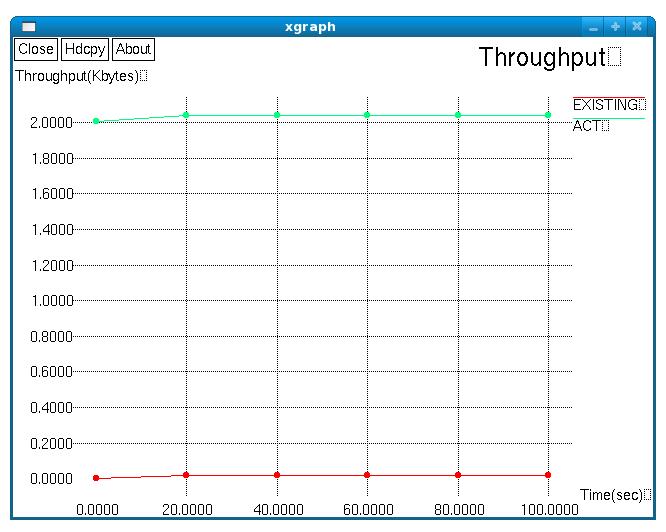Click the green ACT point at time 100
666x532 pixels.
pyautogui.click(x=548, y=115)
